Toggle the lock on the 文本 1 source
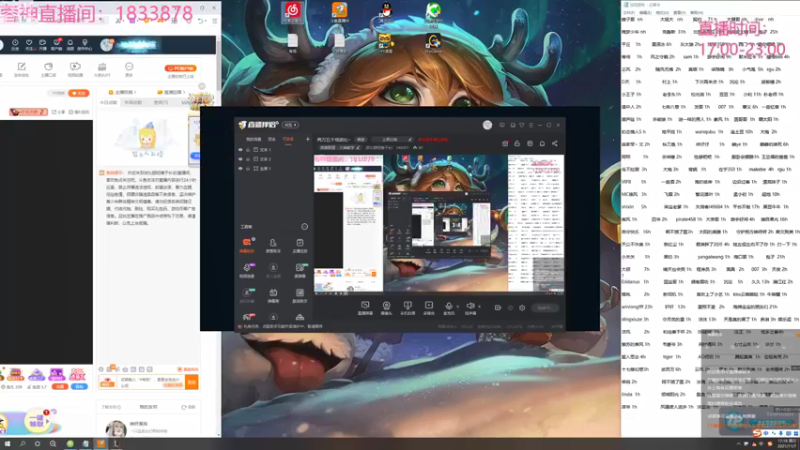 point(248,150)
